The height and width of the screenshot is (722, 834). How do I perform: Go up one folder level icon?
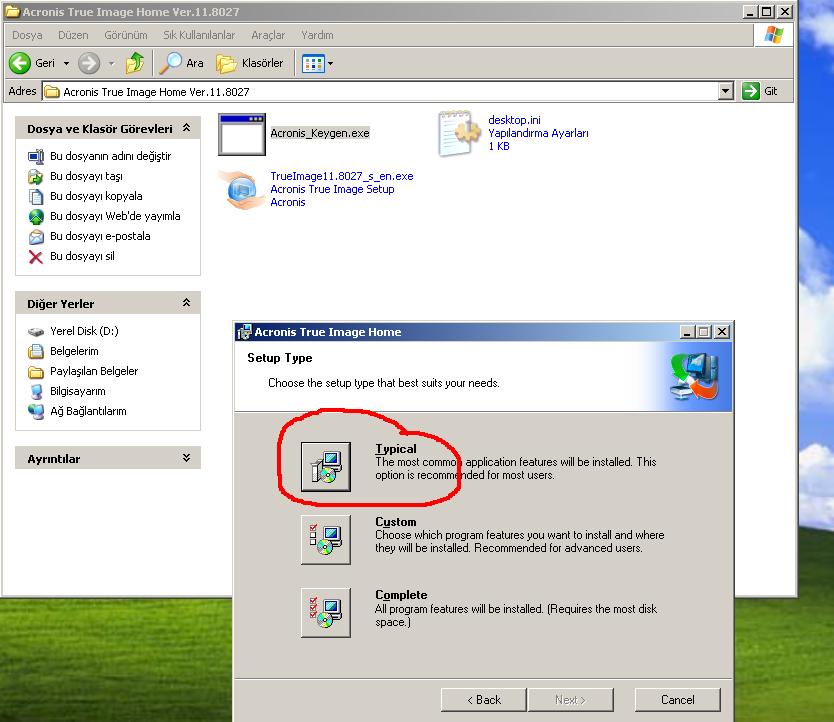click(x=135, y=63)
